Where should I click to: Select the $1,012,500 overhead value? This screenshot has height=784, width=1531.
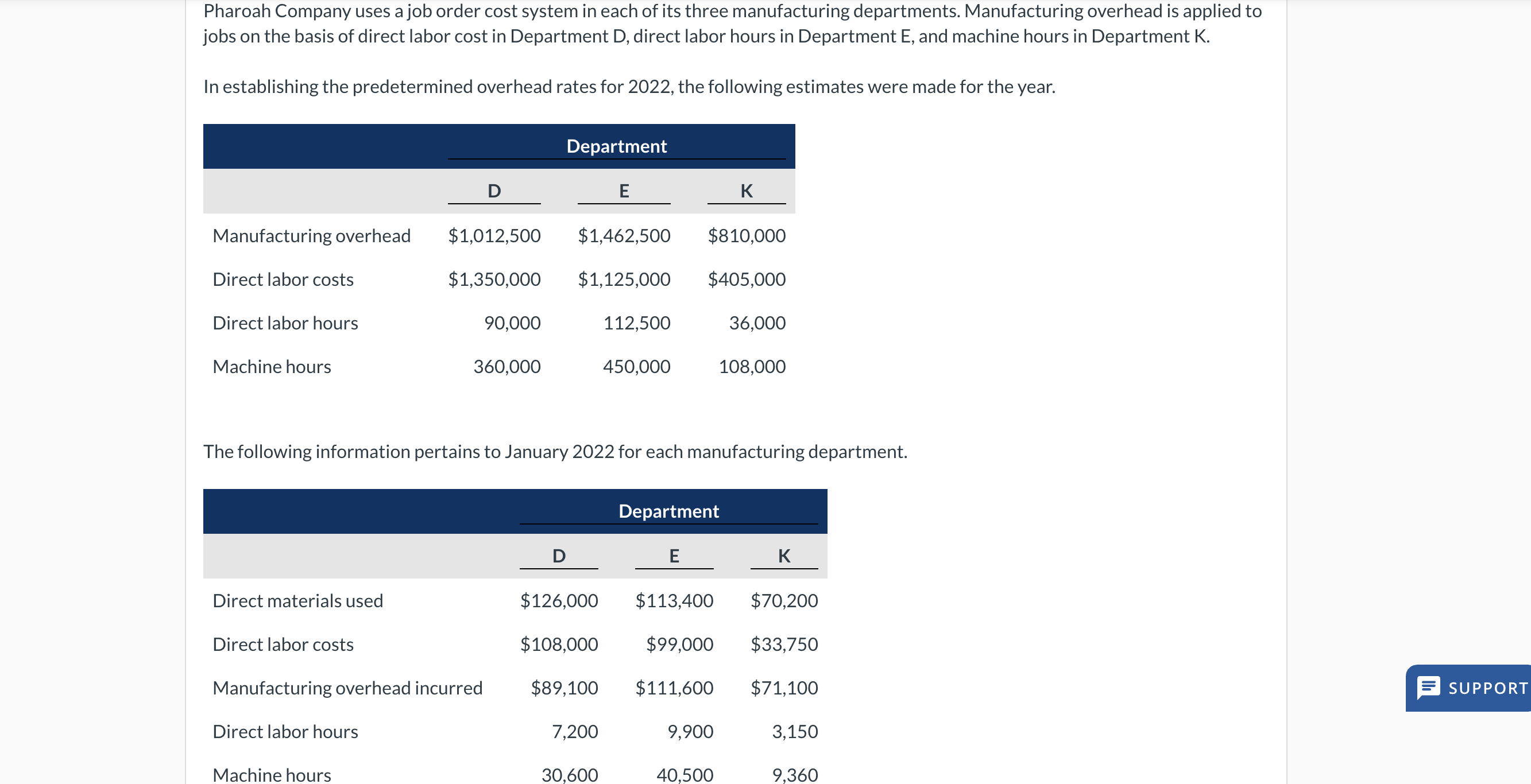click(494, 235)
